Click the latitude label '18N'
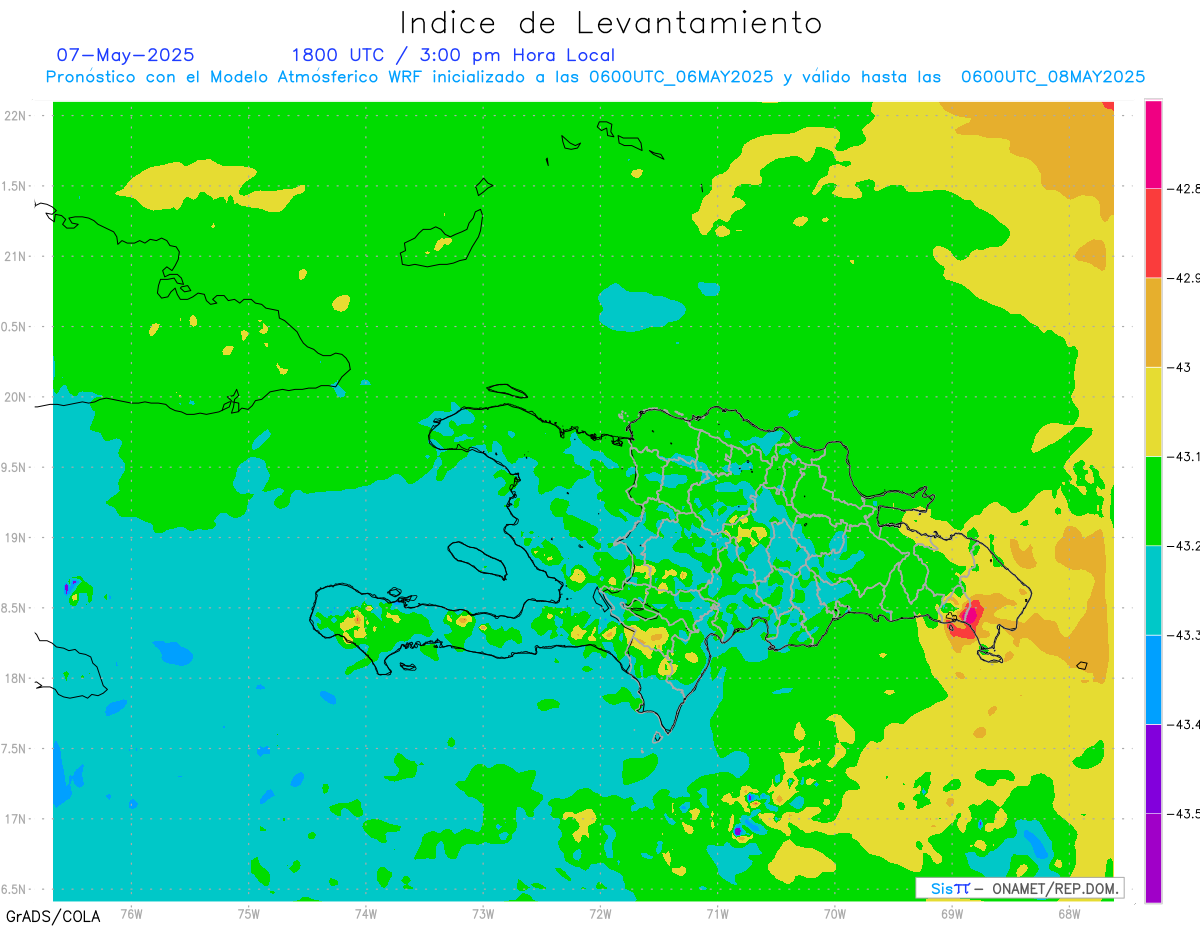Image resolution: width=1200 pixels, height=927 pixels. tap(17, 678)
